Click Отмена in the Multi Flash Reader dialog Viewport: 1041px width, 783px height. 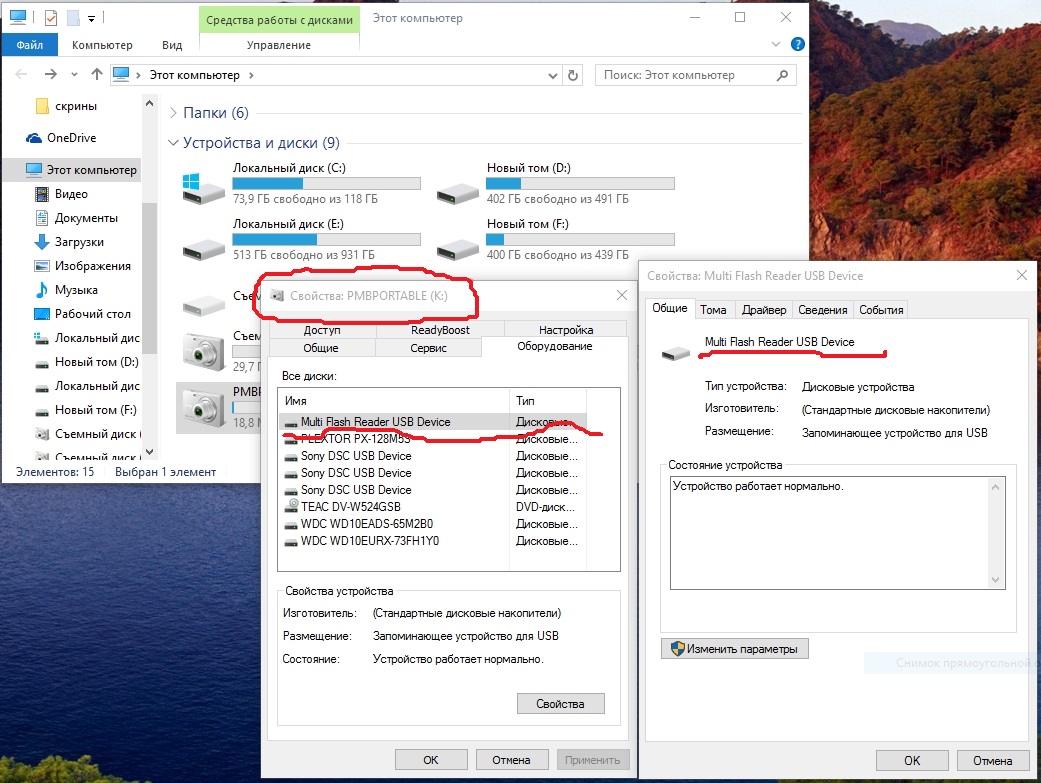[985, 760]
